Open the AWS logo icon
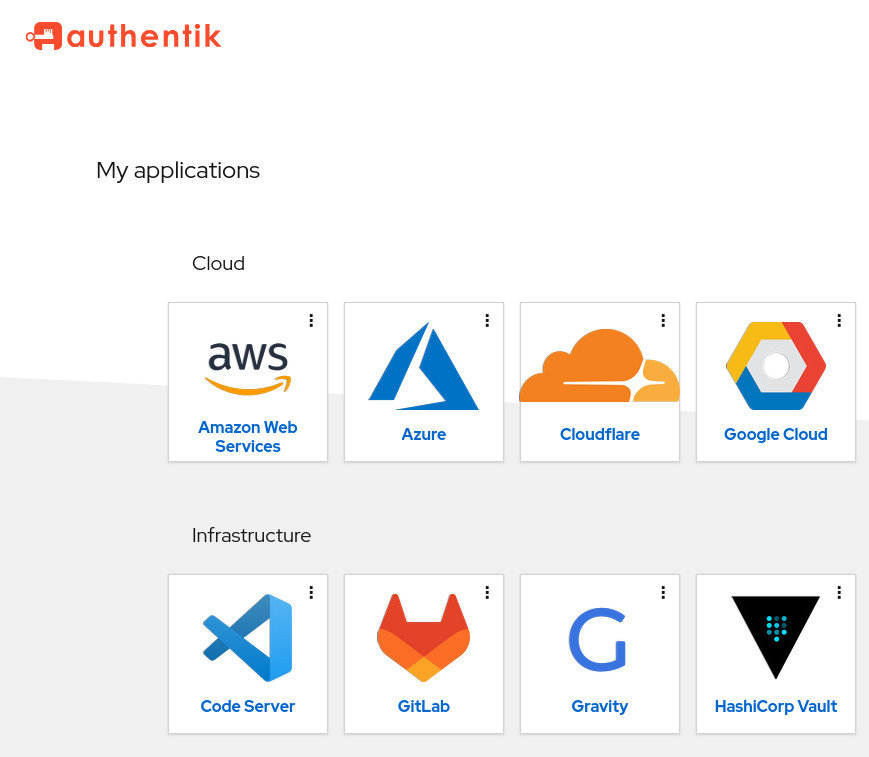Image resolution: width=869 pixels, height=757 pixels. pos(248,367)
